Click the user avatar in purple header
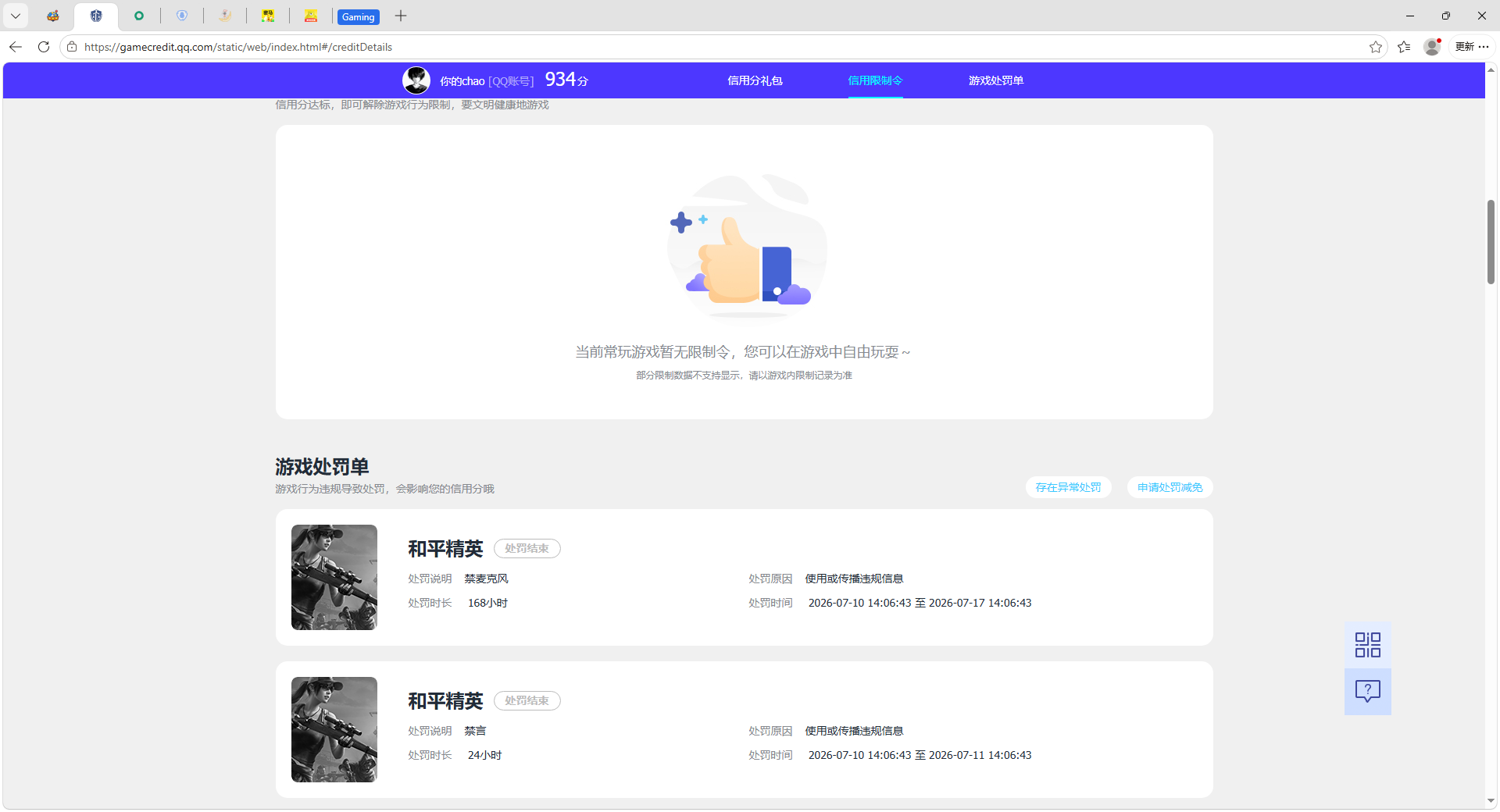Screen dimensions: 1500x812 tap(416, 80)
